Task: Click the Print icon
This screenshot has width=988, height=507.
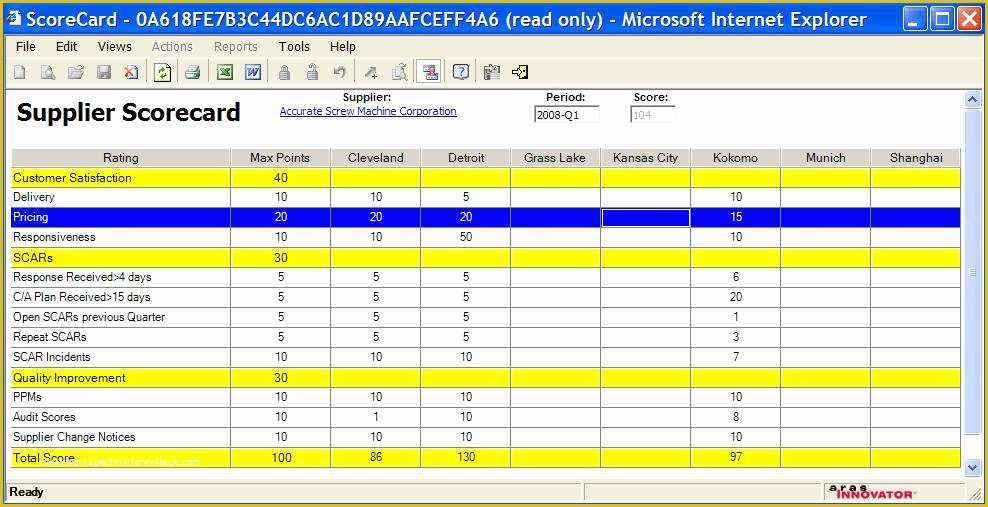Action: [x=192, y=72]
